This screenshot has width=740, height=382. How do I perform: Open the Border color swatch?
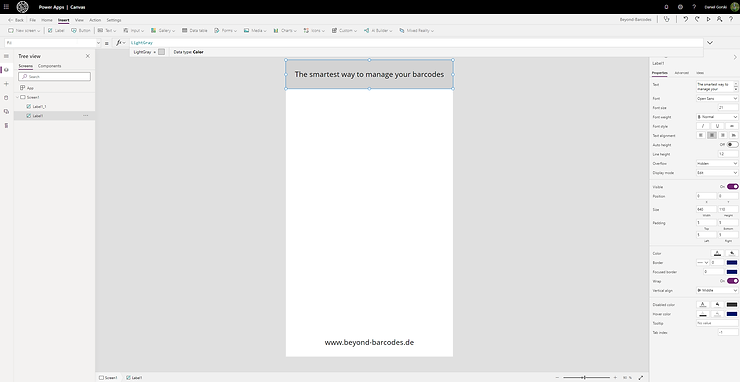pos(732,263)
